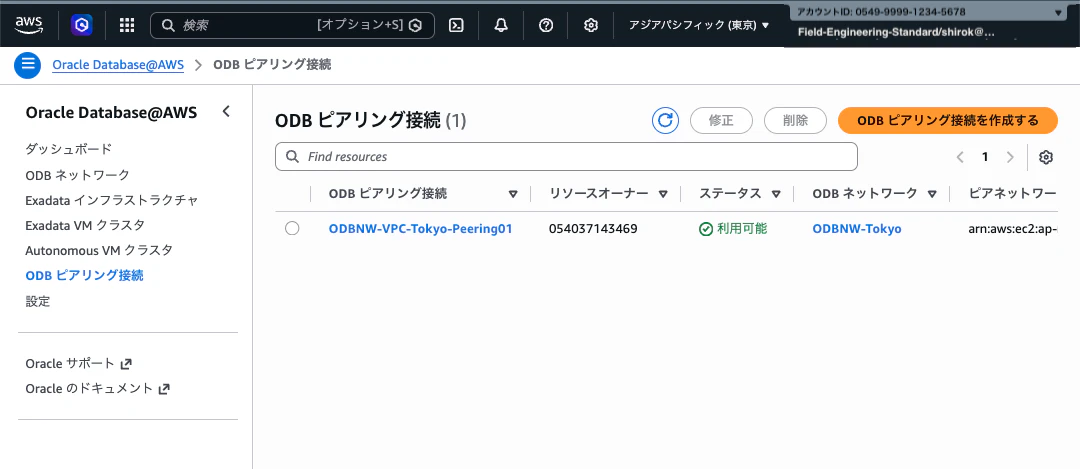Open Exadata インフラストラクチャ in the sidebar
This screenshot has height=469, width=1080.
click(x=112, y=200)
